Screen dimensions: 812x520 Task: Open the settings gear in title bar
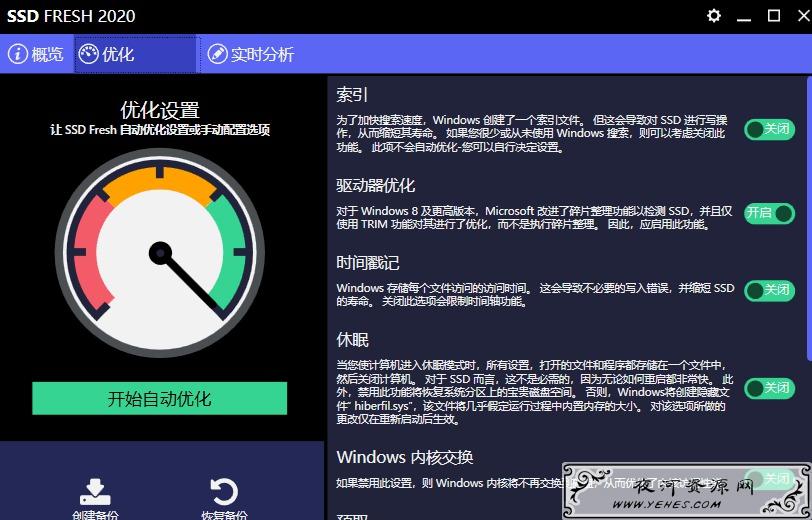tap(714, 16)
